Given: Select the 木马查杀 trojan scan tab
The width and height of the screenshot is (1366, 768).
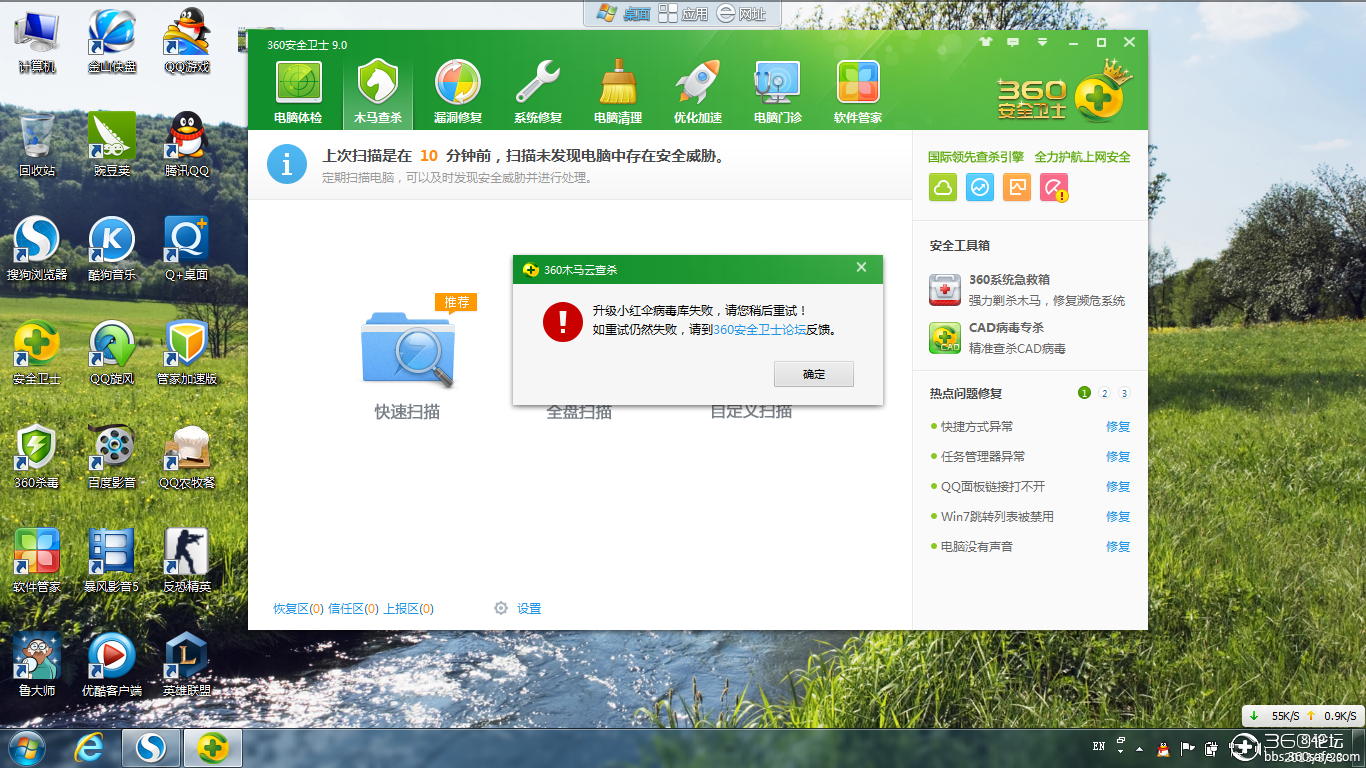Looking at the screenshot, I should 378,93.
